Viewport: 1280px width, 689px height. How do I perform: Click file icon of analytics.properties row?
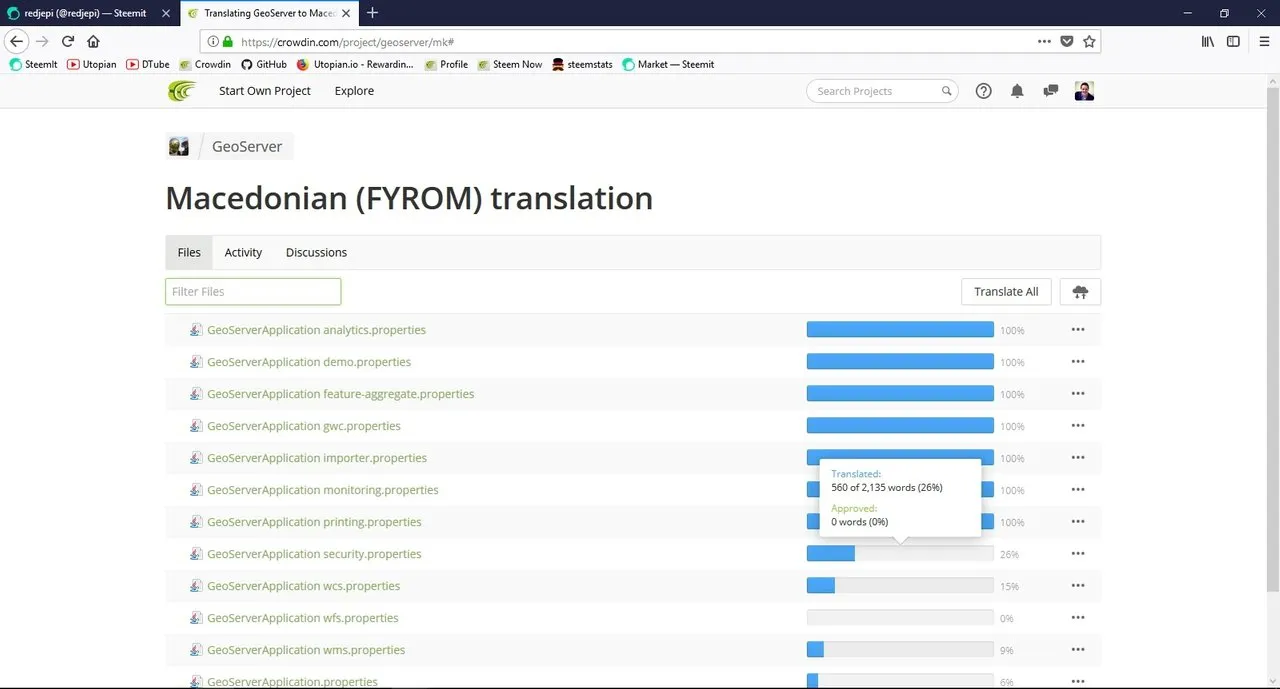pos(196,330)
